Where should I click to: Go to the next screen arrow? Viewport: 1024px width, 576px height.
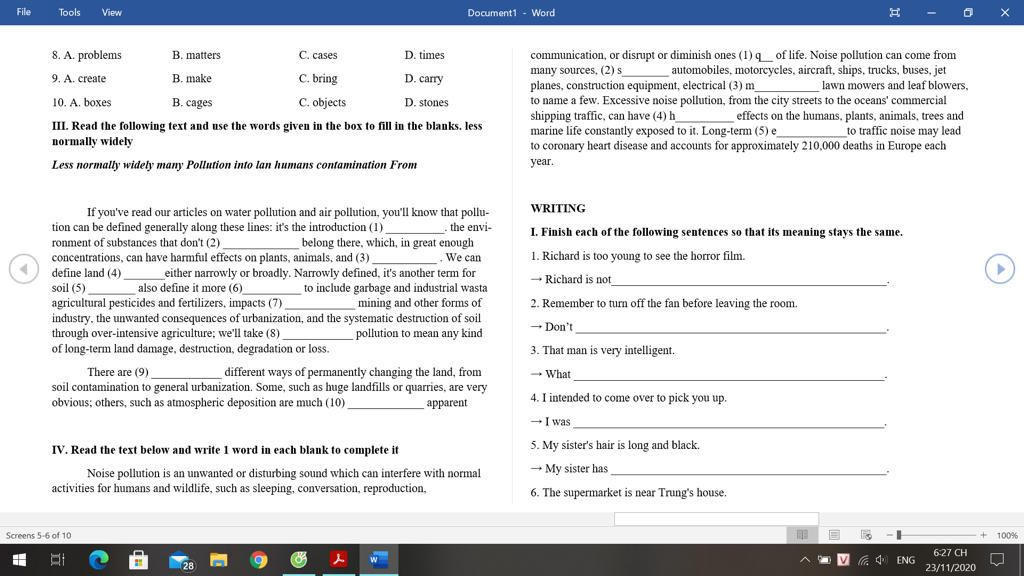[999, 269]
